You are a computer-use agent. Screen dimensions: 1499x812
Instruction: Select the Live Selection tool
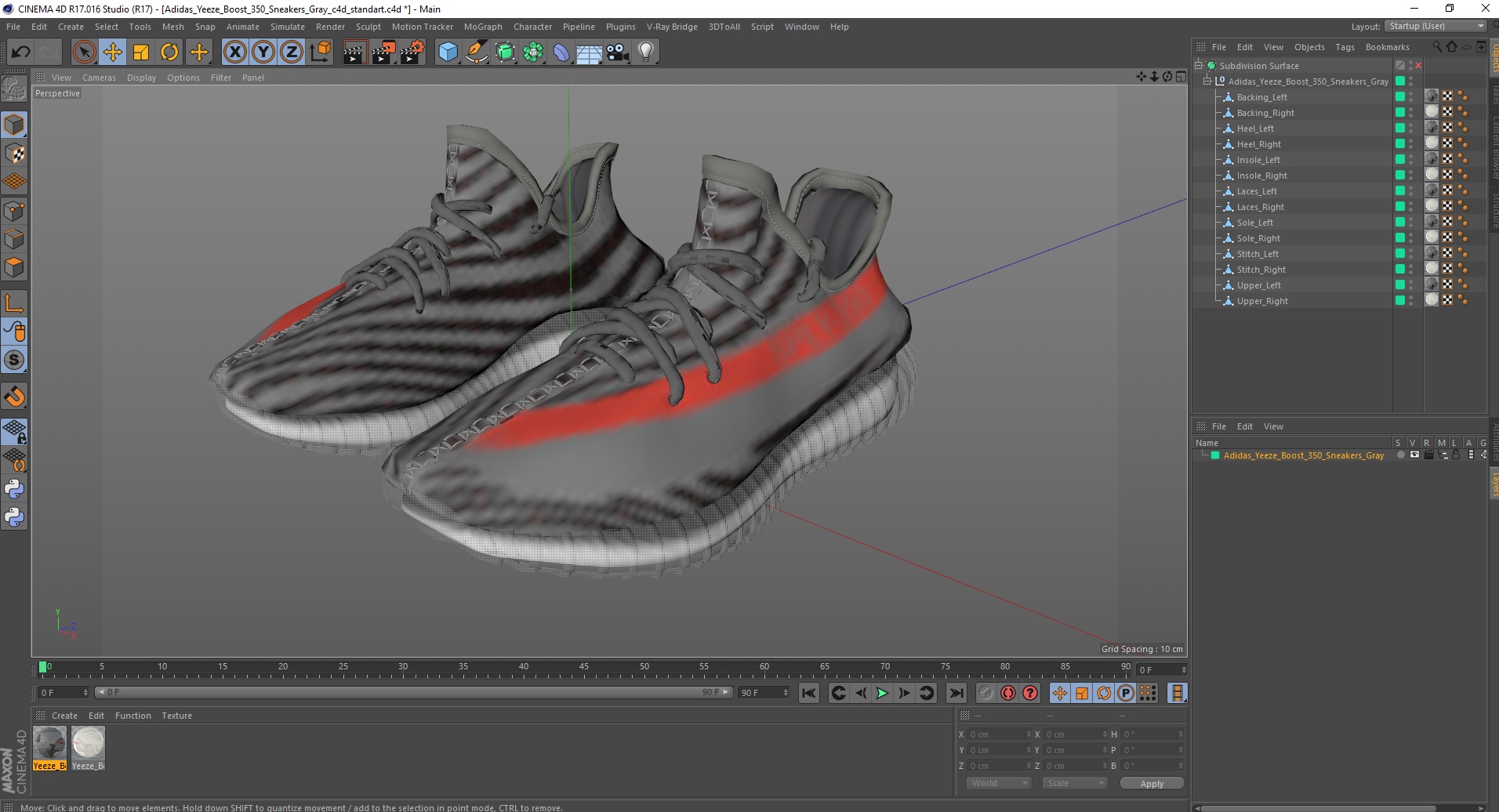coord(84,53)
